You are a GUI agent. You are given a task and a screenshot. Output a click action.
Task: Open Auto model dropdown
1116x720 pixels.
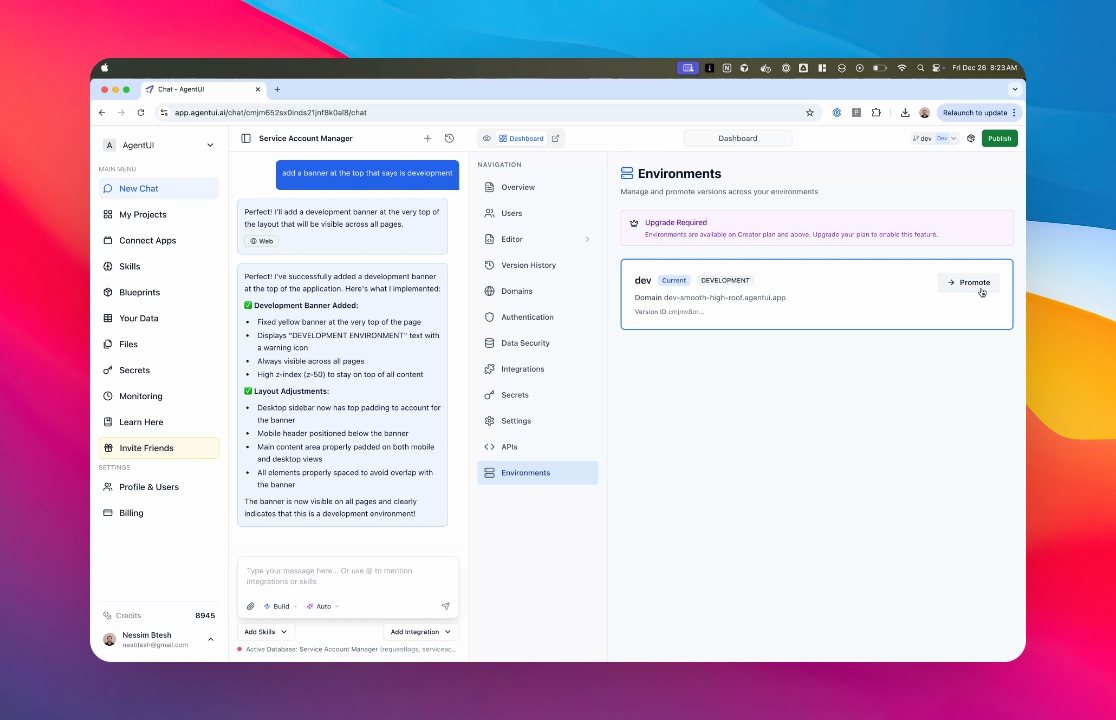point(322,606)
